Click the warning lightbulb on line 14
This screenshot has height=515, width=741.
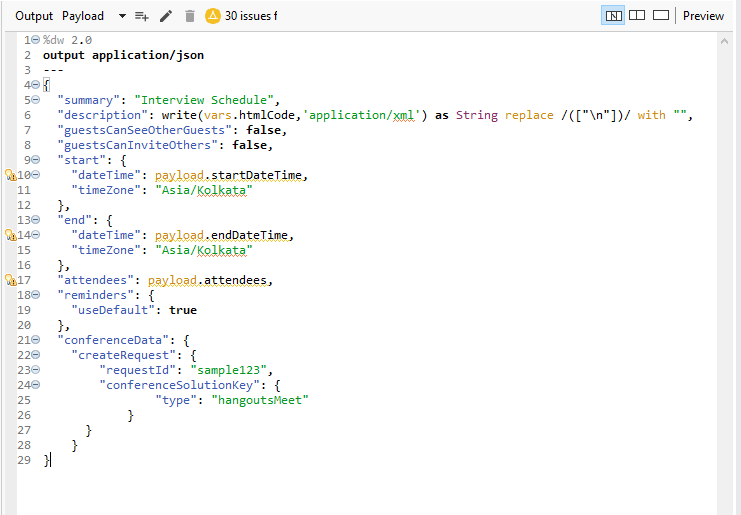[x=11, y=235]
